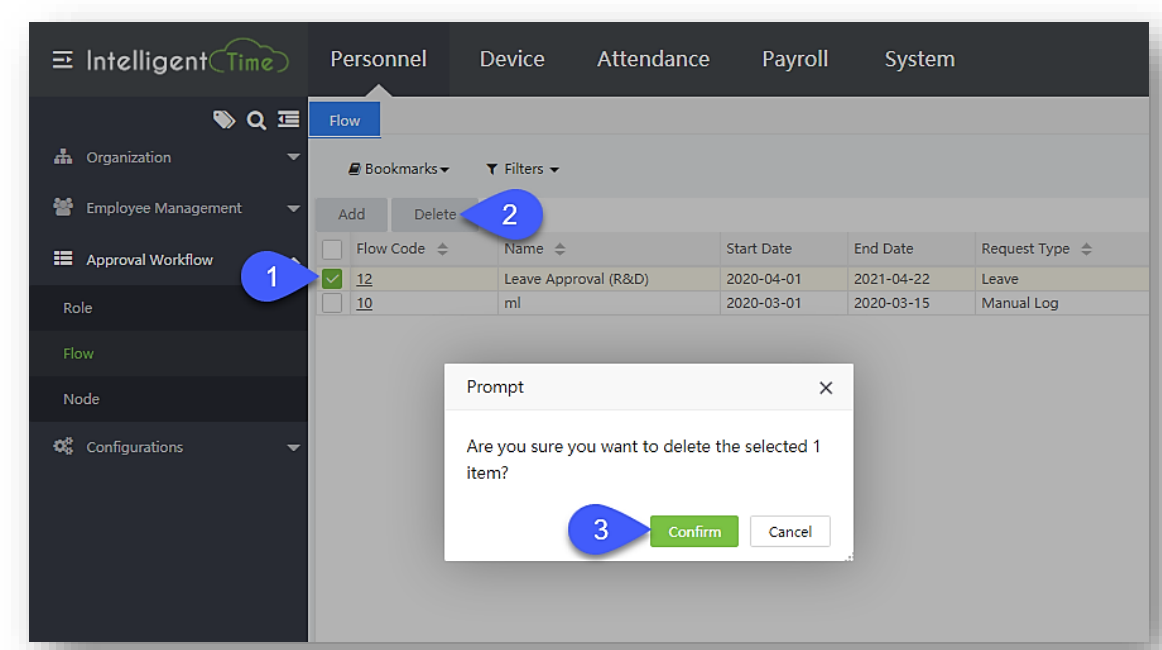1162x650 pixels.
Task: Close the Prompt dialog with the X
Action: click(x=825, y=388)
